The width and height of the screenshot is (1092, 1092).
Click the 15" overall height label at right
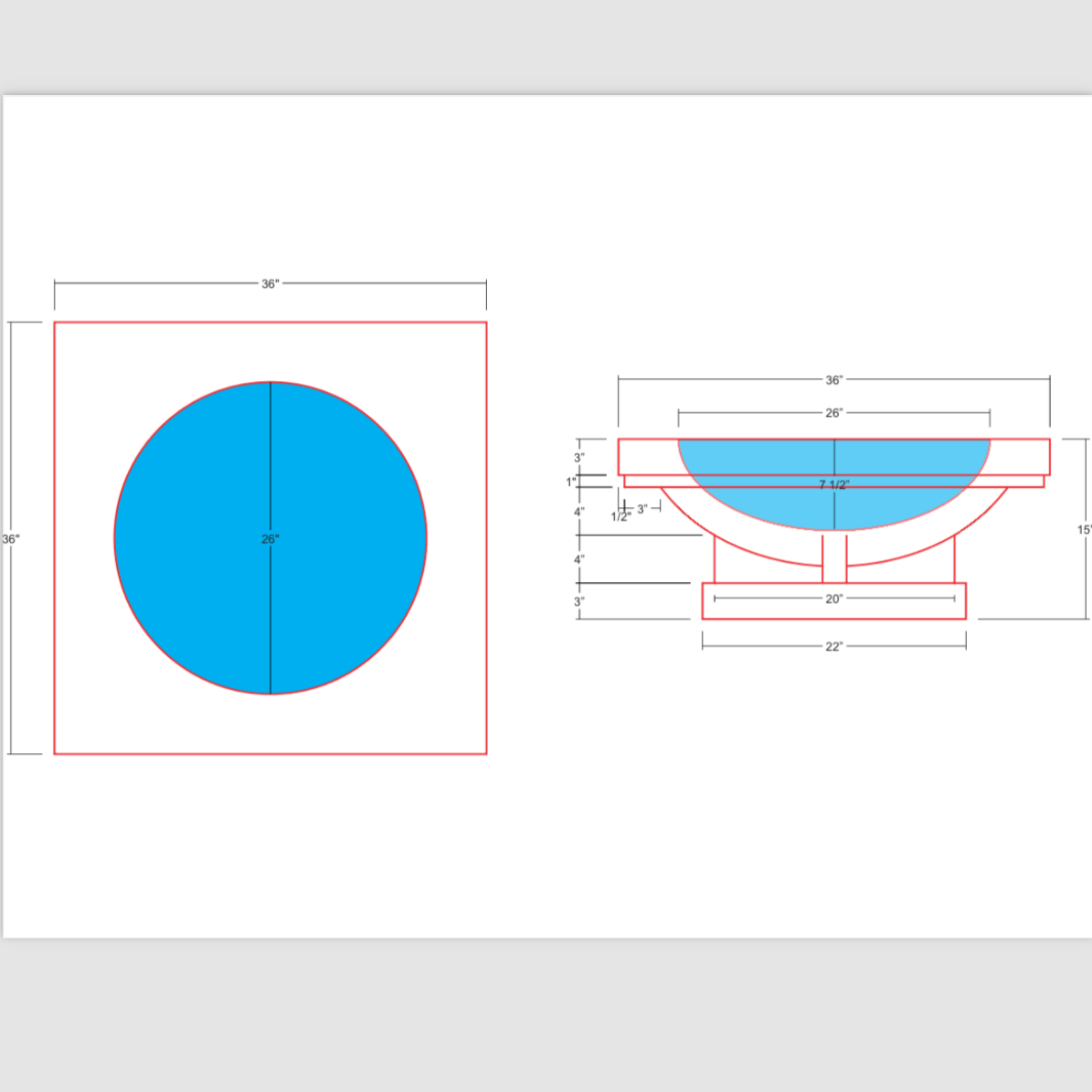[1084, 530]
